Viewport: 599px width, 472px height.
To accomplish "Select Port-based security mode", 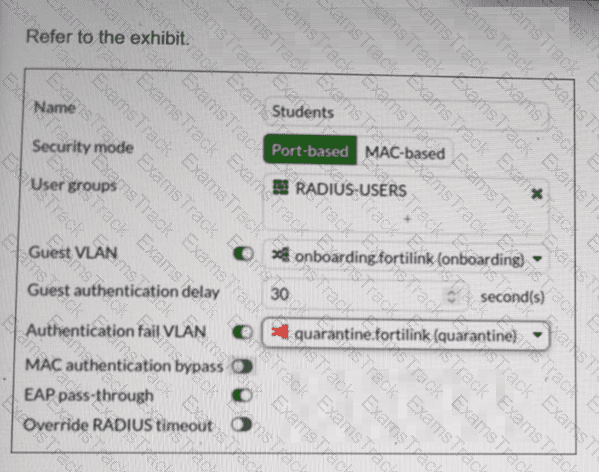I will tap(310, 150).
